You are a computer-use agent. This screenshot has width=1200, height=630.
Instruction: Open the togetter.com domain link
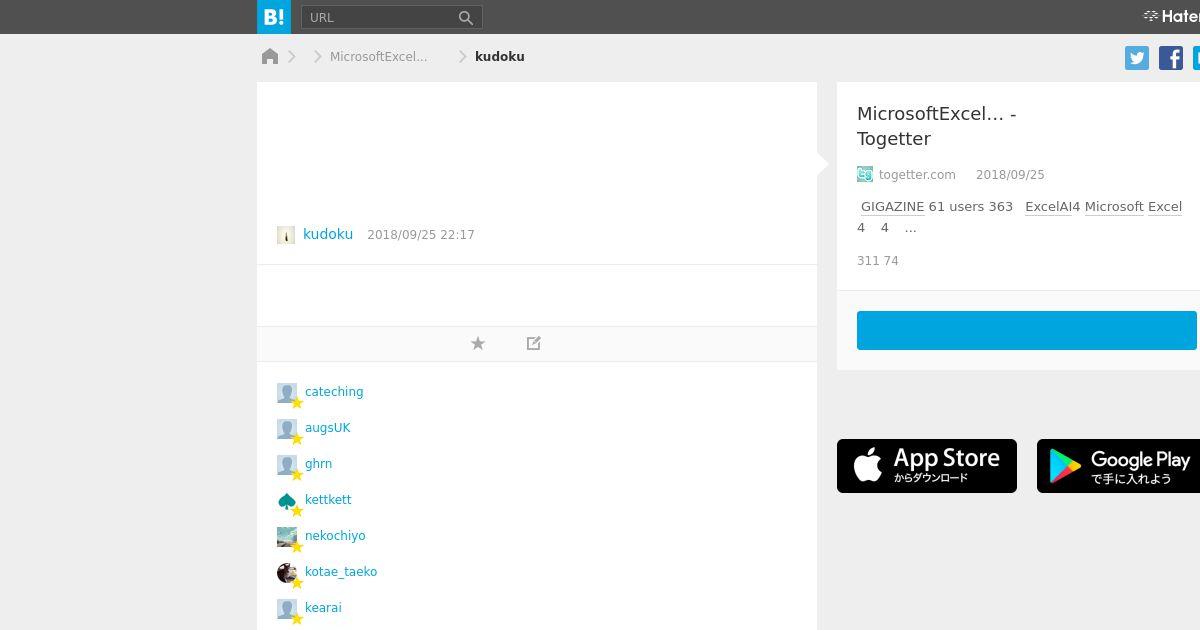917,175
